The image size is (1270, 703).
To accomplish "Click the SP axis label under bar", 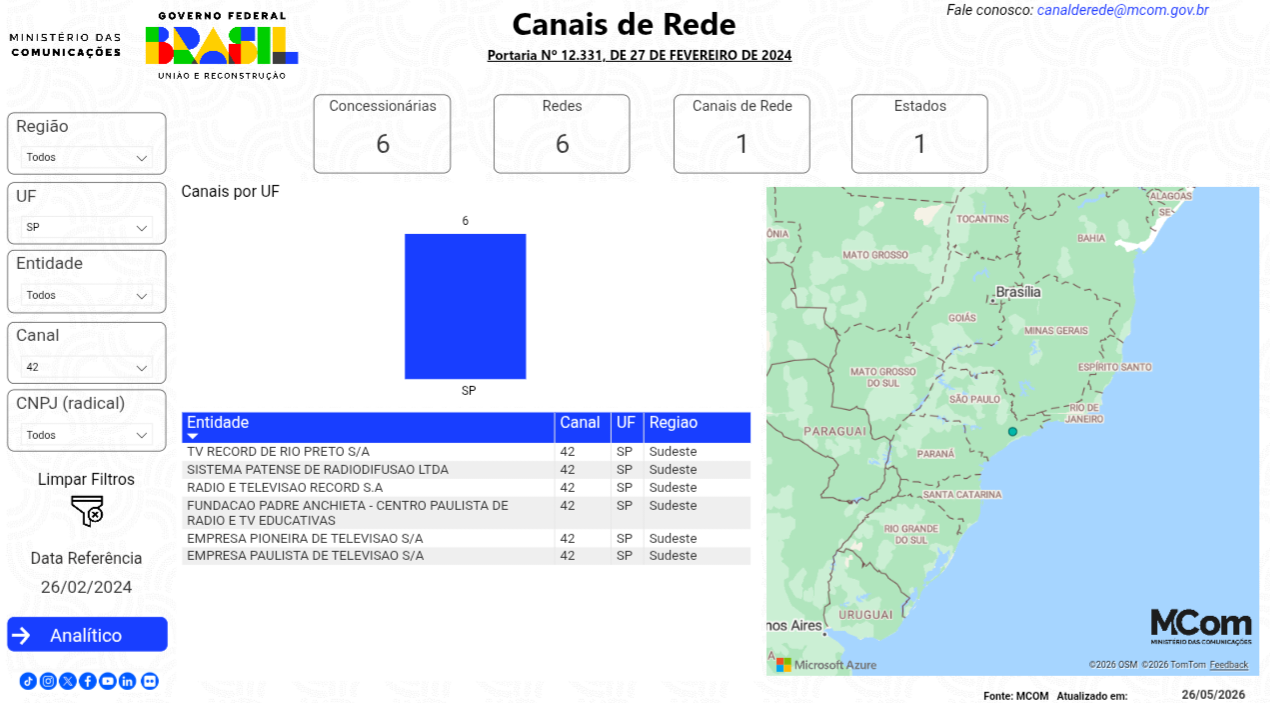I will pyautogui.click(x=469, y=391).
